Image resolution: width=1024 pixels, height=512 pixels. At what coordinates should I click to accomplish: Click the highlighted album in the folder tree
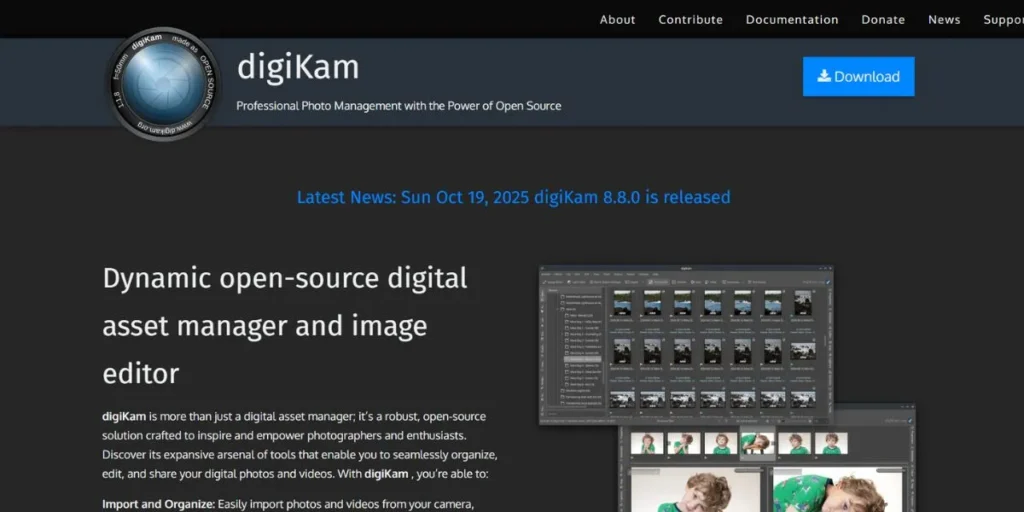pyautogui.click(x=582, y=358)
